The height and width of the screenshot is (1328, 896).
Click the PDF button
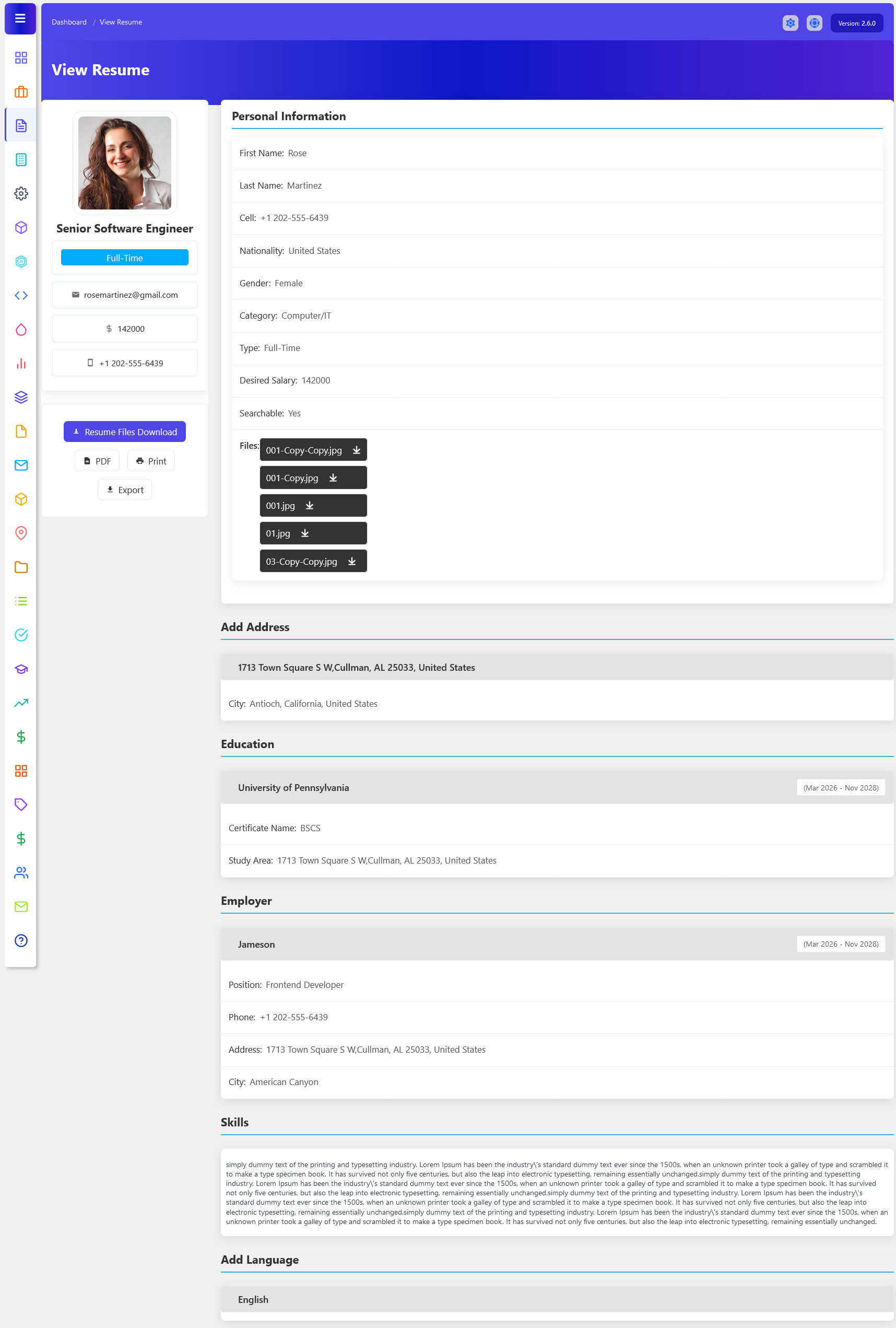tap(97, 461)
